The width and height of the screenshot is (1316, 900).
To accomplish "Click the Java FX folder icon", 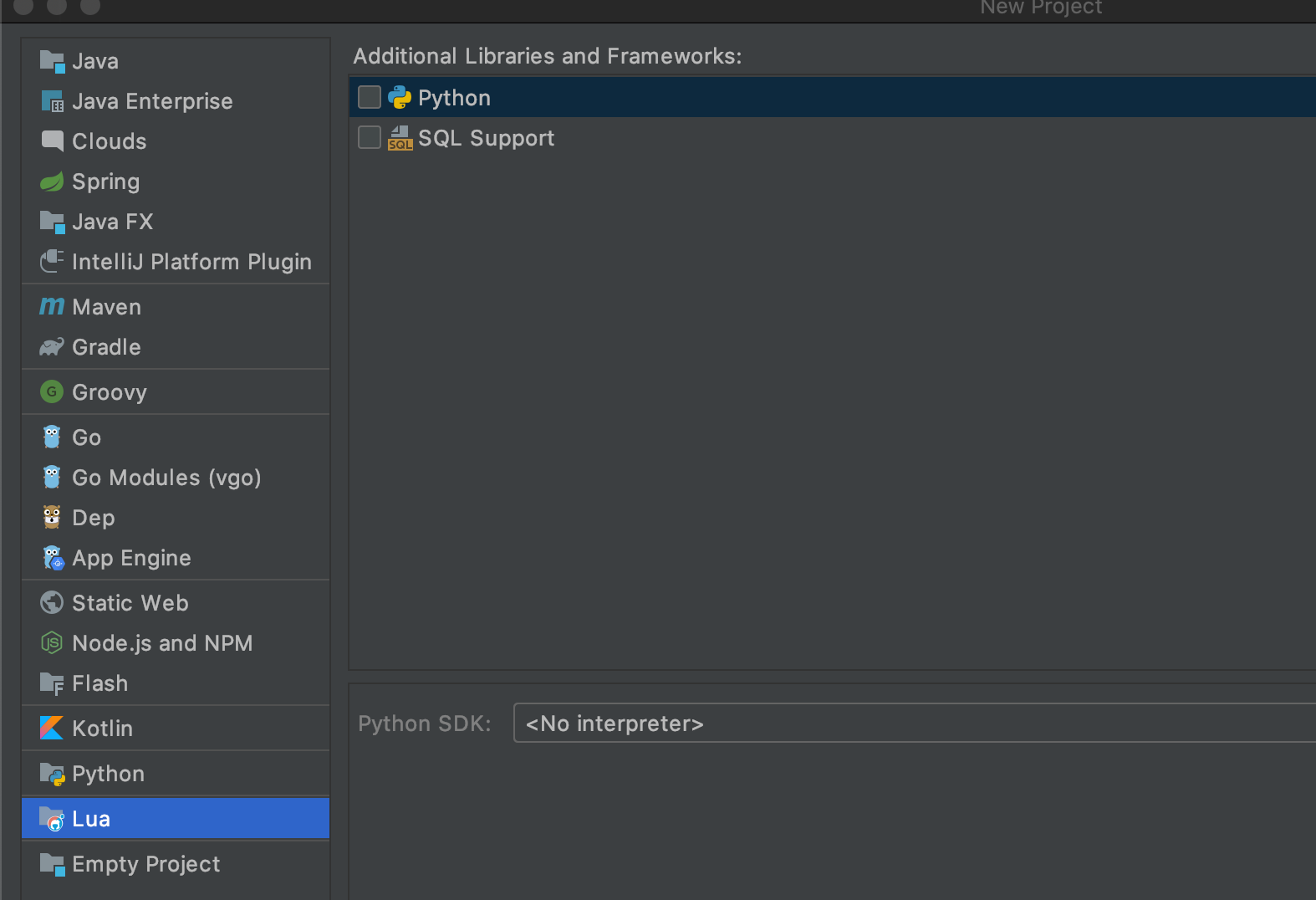I will [x=52, y=222].
